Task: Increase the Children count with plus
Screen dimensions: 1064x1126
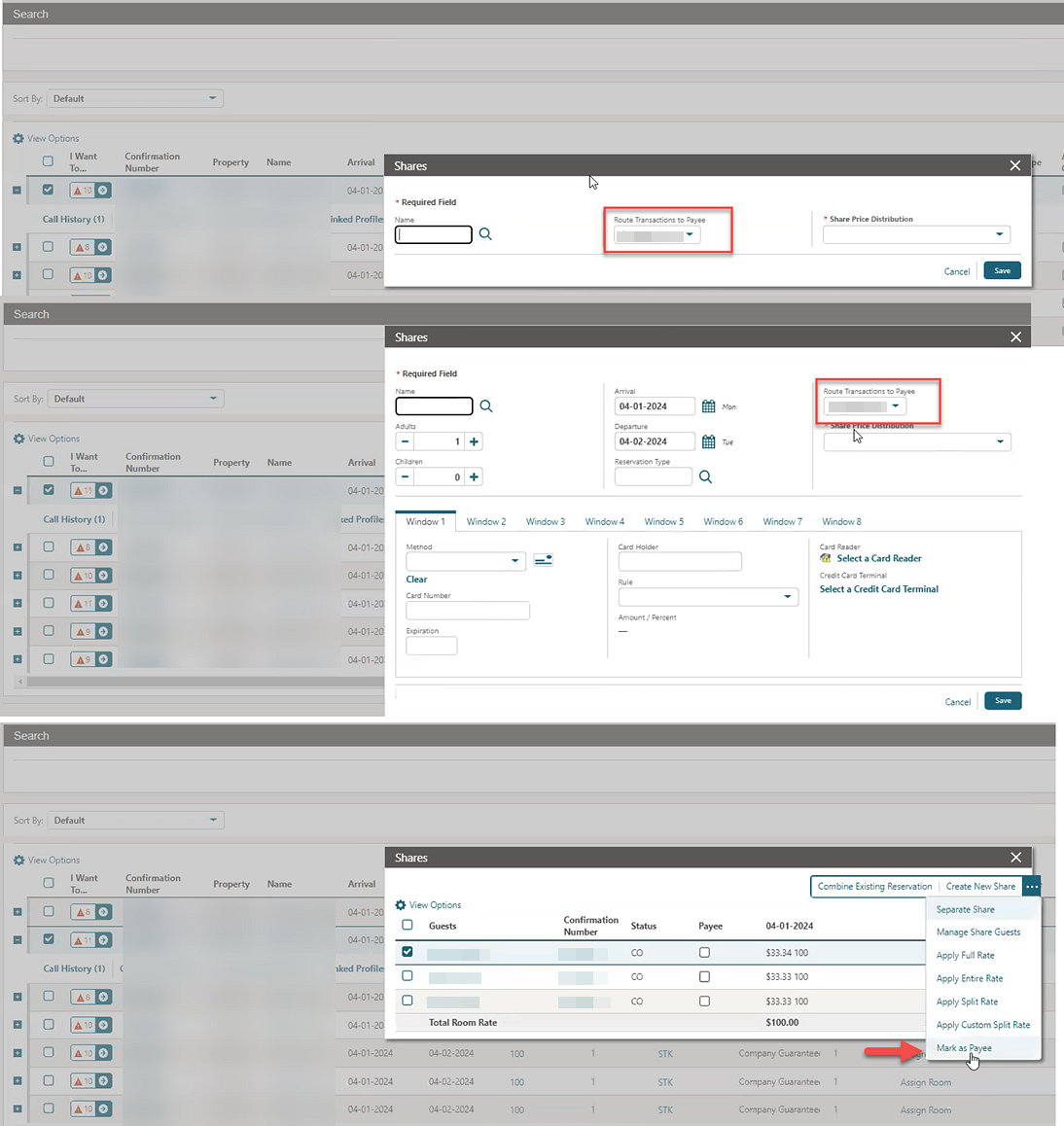Action: [475, 476]
